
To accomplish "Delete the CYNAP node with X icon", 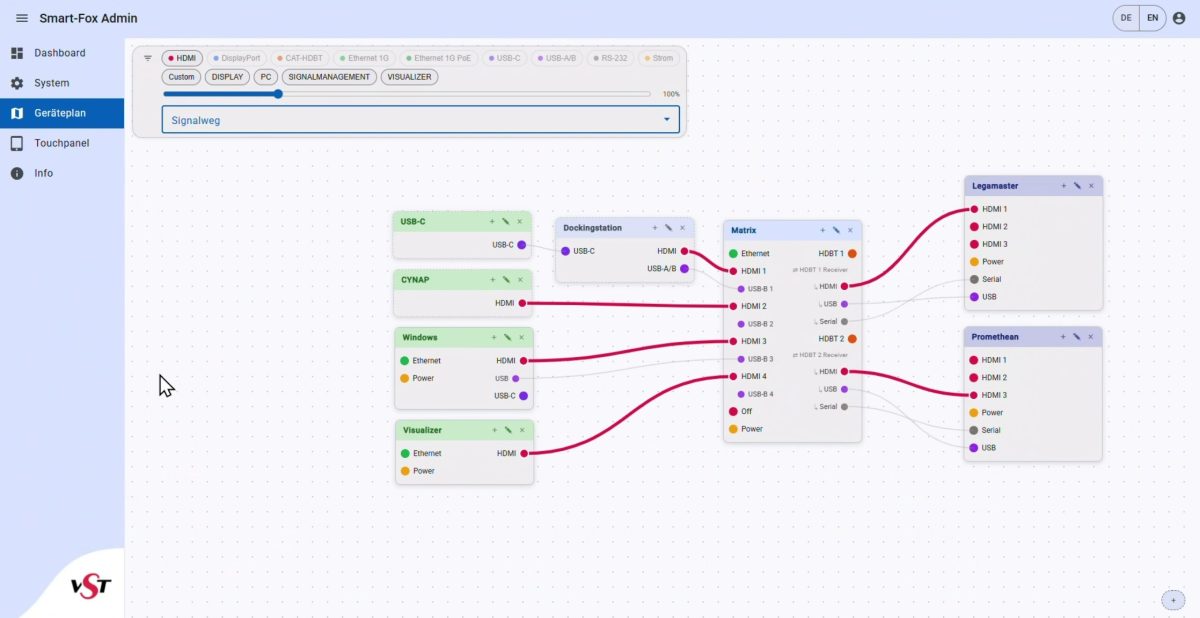I will point(519,279).
